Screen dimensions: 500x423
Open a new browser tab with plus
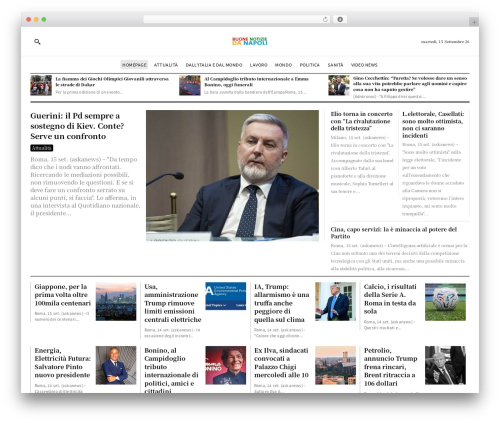474,22
